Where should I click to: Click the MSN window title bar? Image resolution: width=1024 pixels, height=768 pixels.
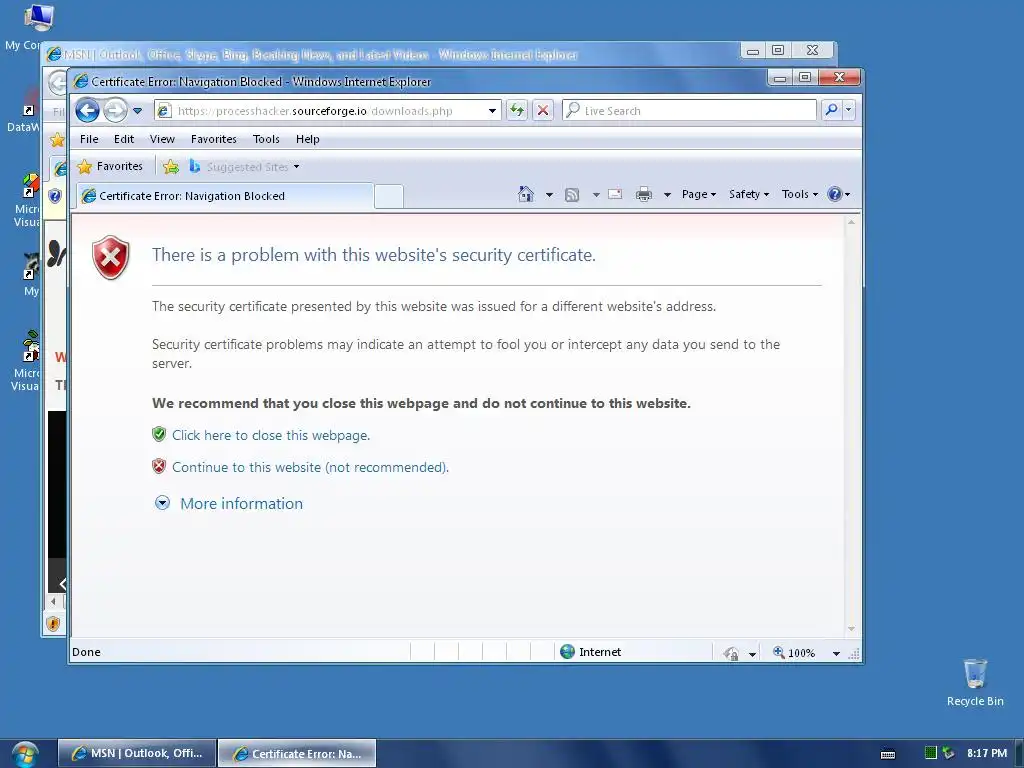pyautogui.click(x=392, y=54)
